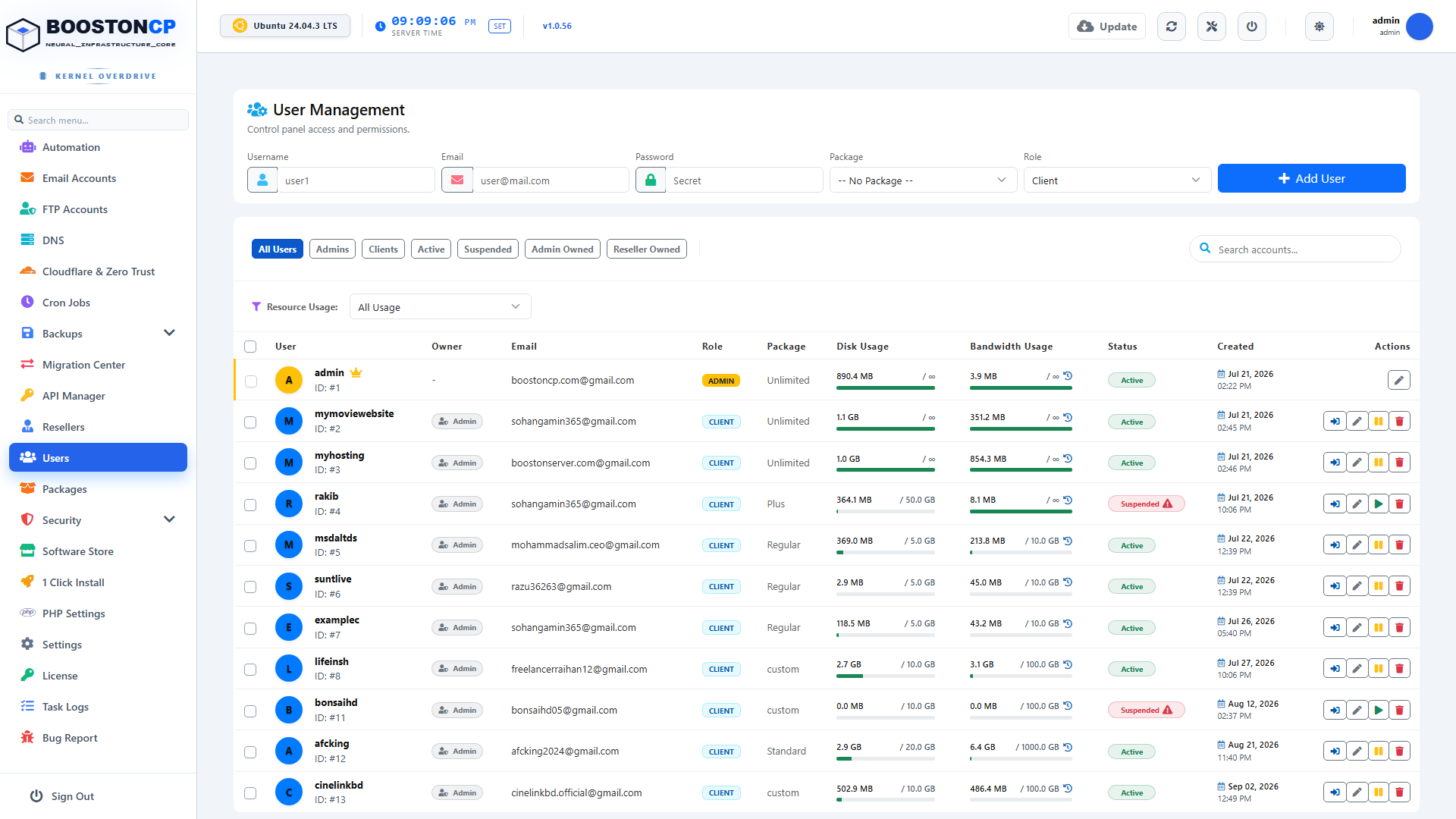Click the SET server time button
1456x819 pixels.
click(500, 27)
